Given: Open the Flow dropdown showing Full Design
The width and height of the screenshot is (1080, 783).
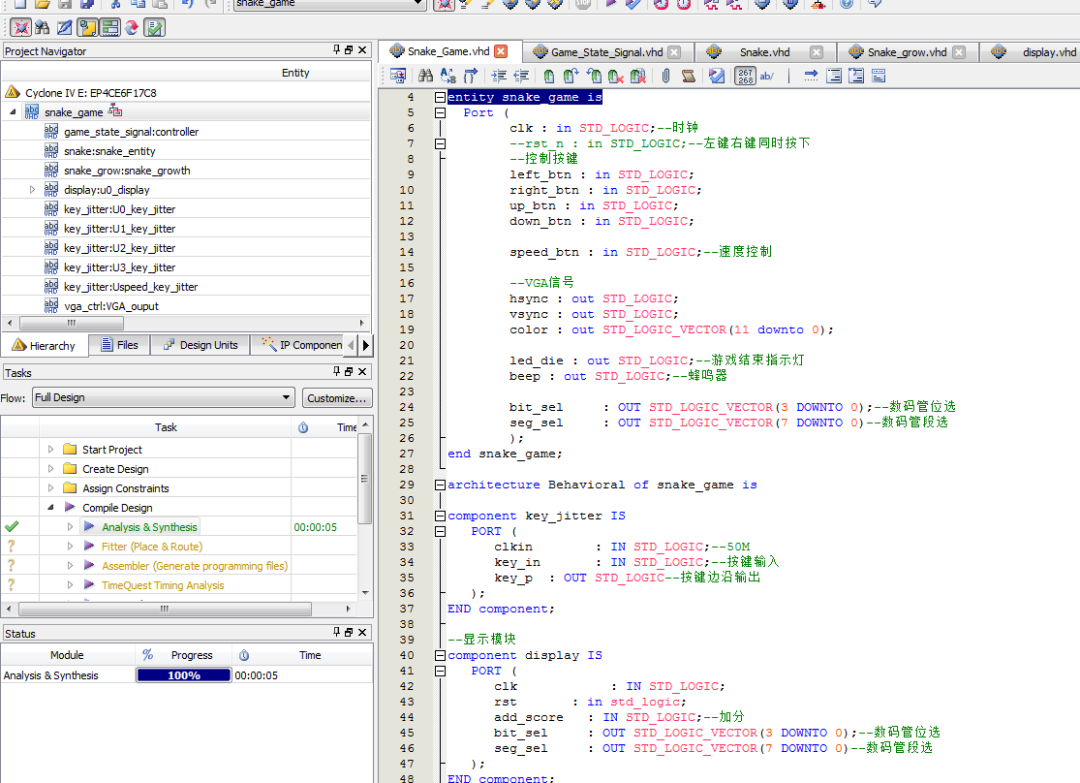Looking at the screenshot, I should 162,398.
